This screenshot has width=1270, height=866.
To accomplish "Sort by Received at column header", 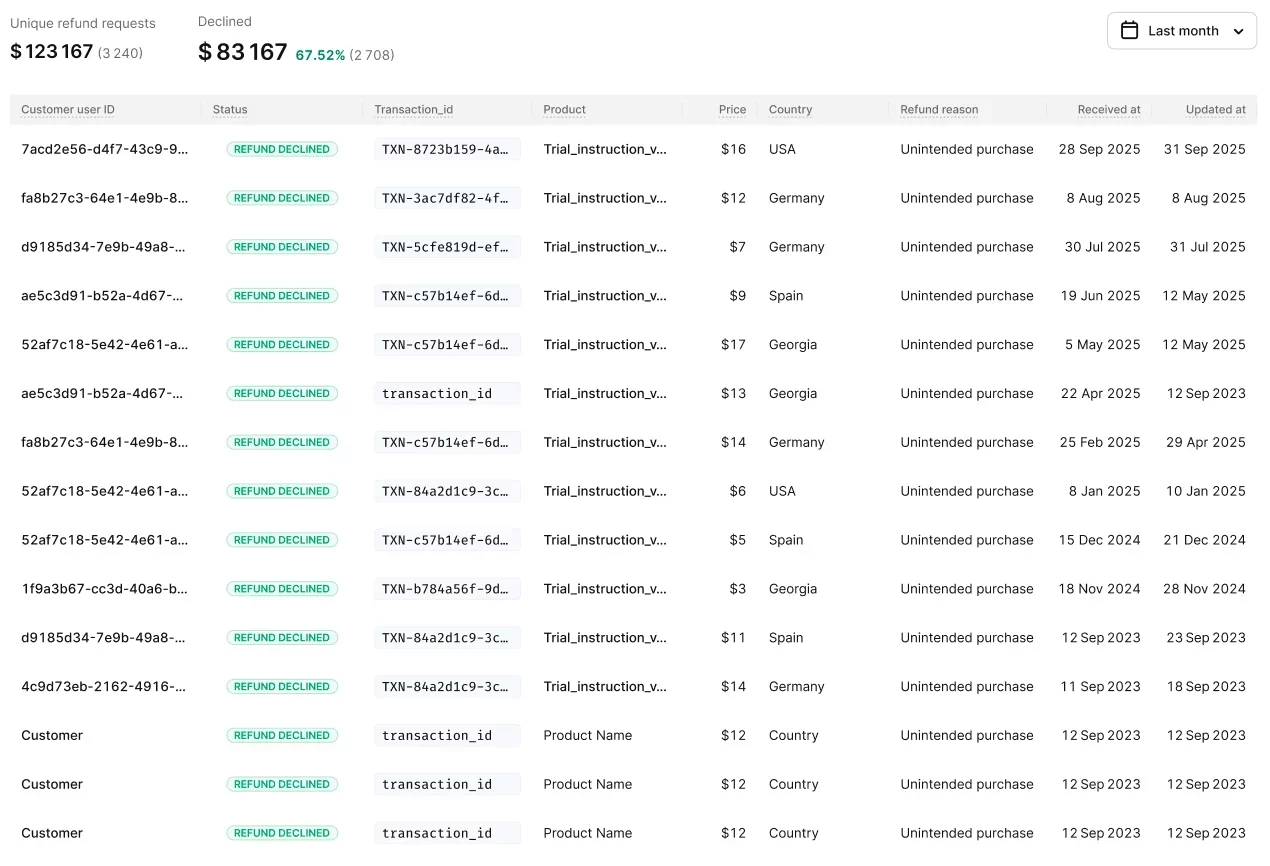I will [x=1109, y=110].
